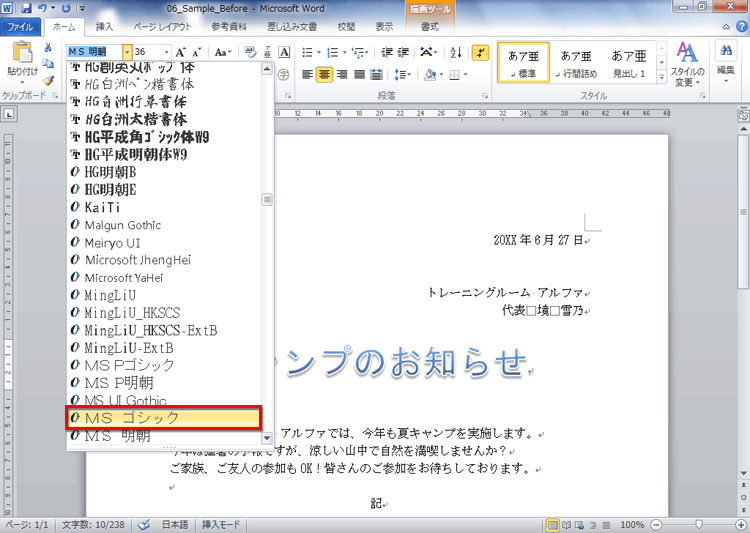This screenshot has width=750, height=533.
Task: Switch to view (表示) tab
Action: (385, 27)
